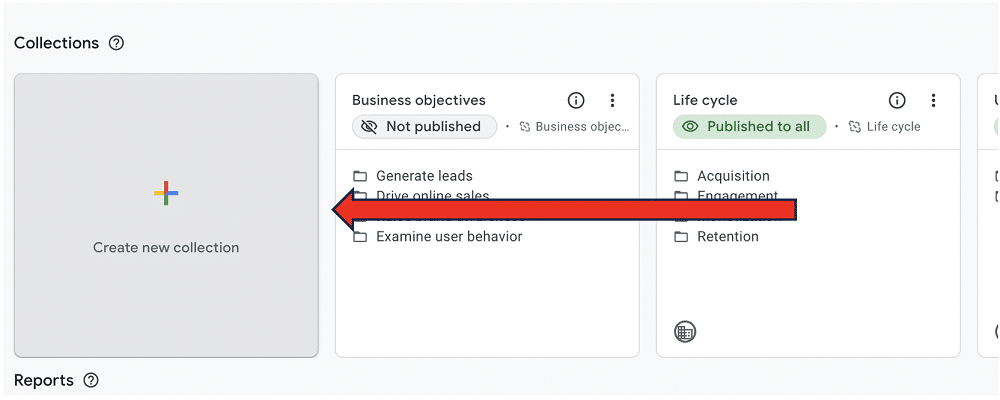Click the Reports section heading
The image size is (1000, 400).
[x=44, y=380]
